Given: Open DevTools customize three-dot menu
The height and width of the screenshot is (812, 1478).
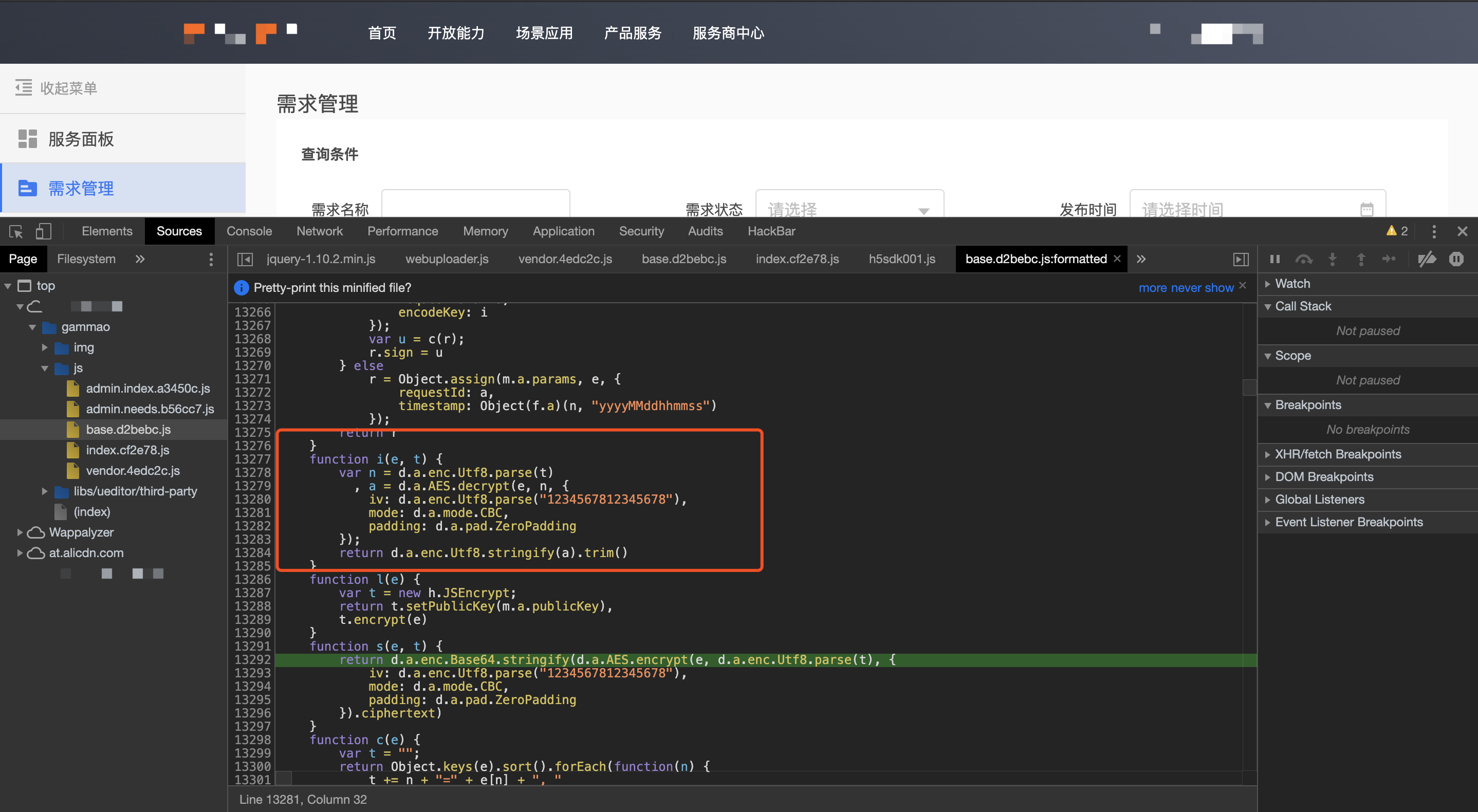Looking at the screenshot, I should (1434, 231).
